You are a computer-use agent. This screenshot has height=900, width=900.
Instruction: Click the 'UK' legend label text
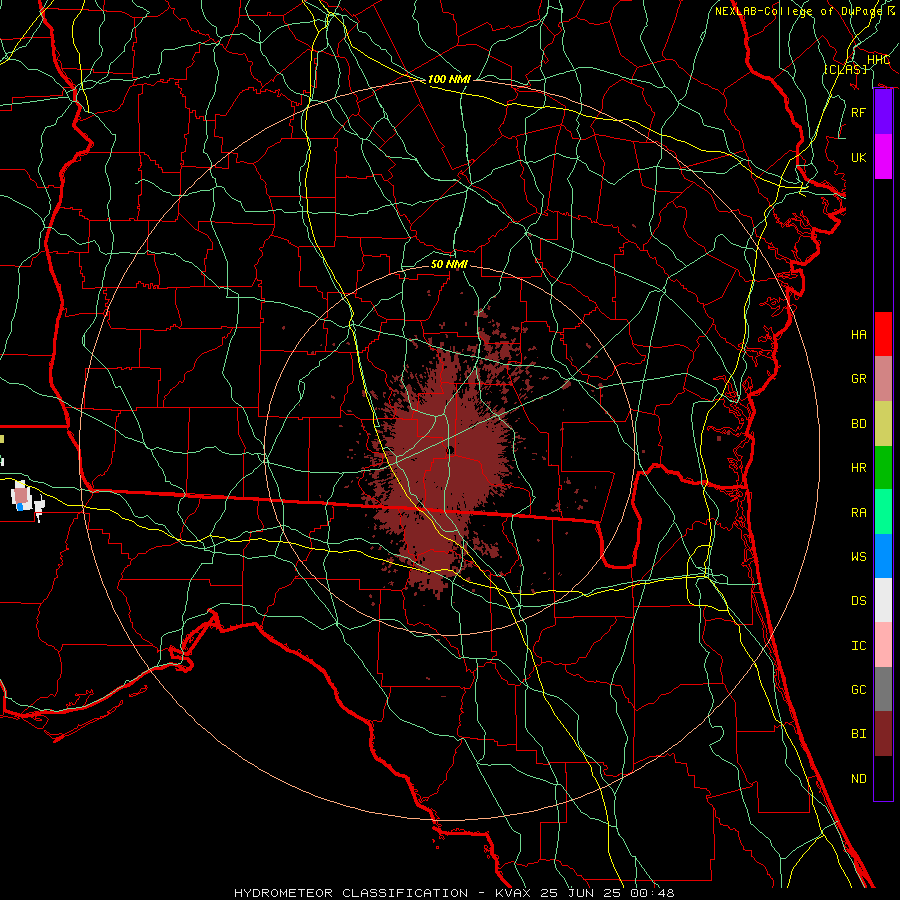859,157
